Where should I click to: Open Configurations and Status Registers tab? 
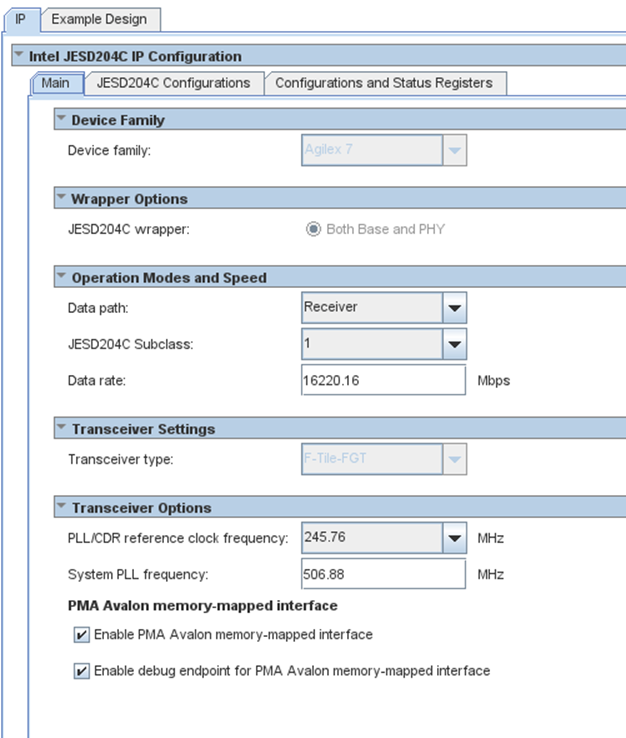click(384, 83)
